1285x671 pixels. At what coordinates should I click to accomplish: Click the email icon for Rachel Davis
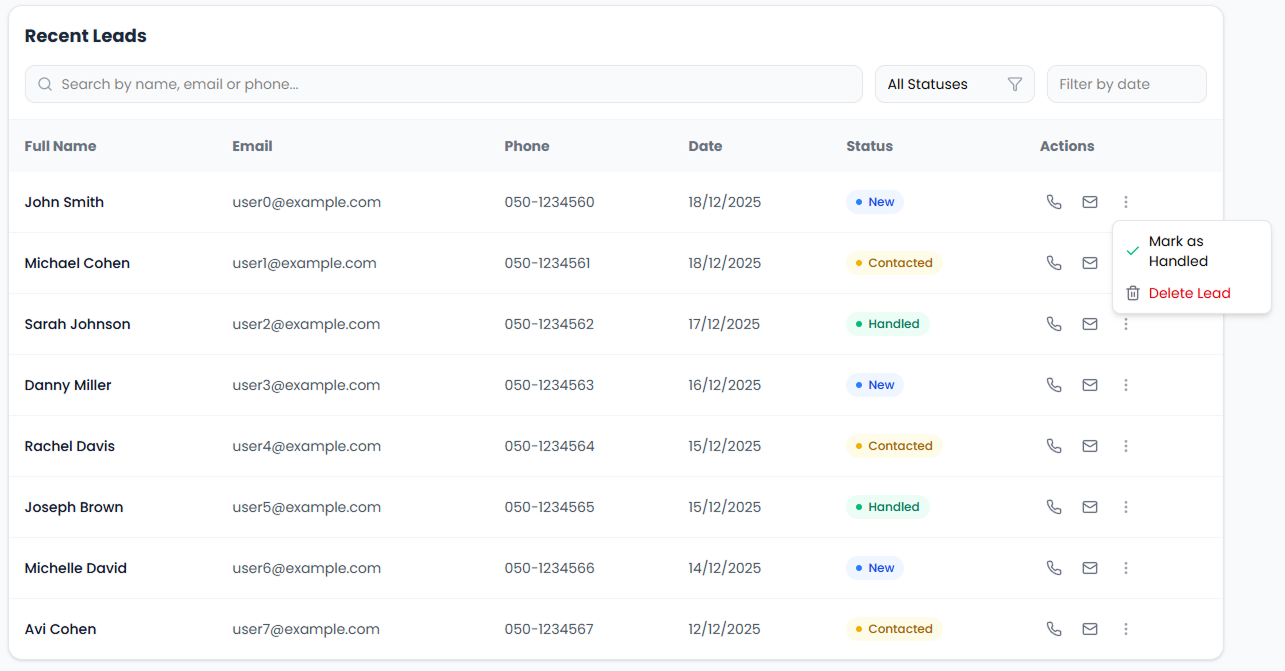click(1090, 446)
